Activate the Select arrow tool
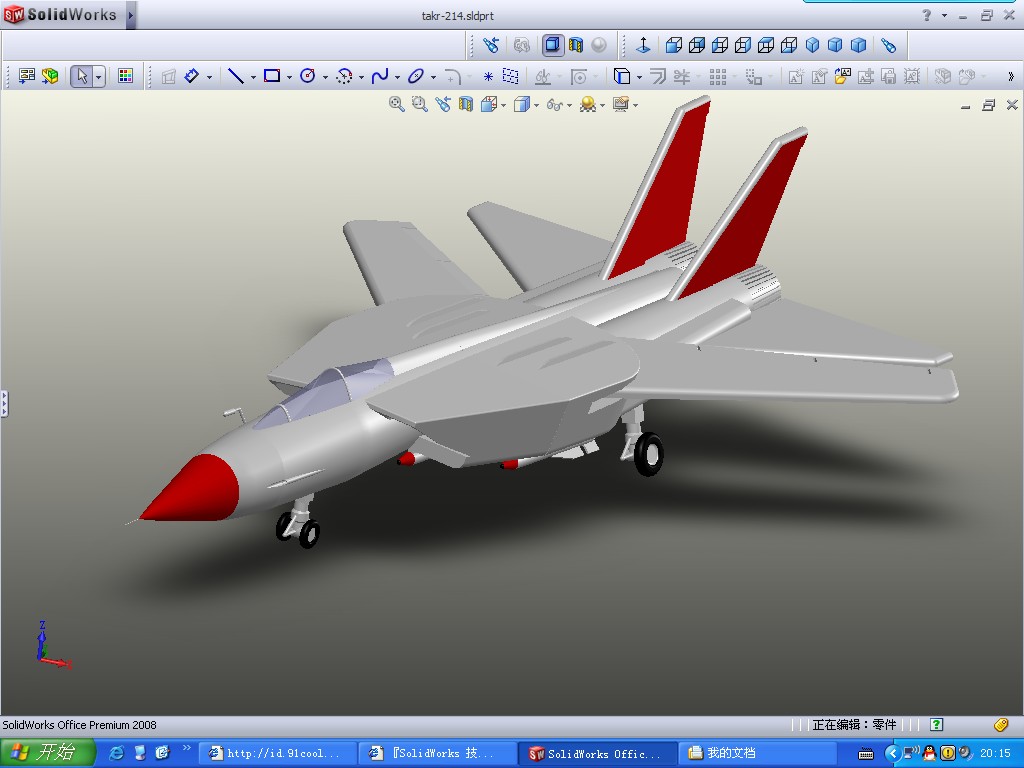Image resolution: width=1024 pixels, height=768 pixels. click(82, 76)
